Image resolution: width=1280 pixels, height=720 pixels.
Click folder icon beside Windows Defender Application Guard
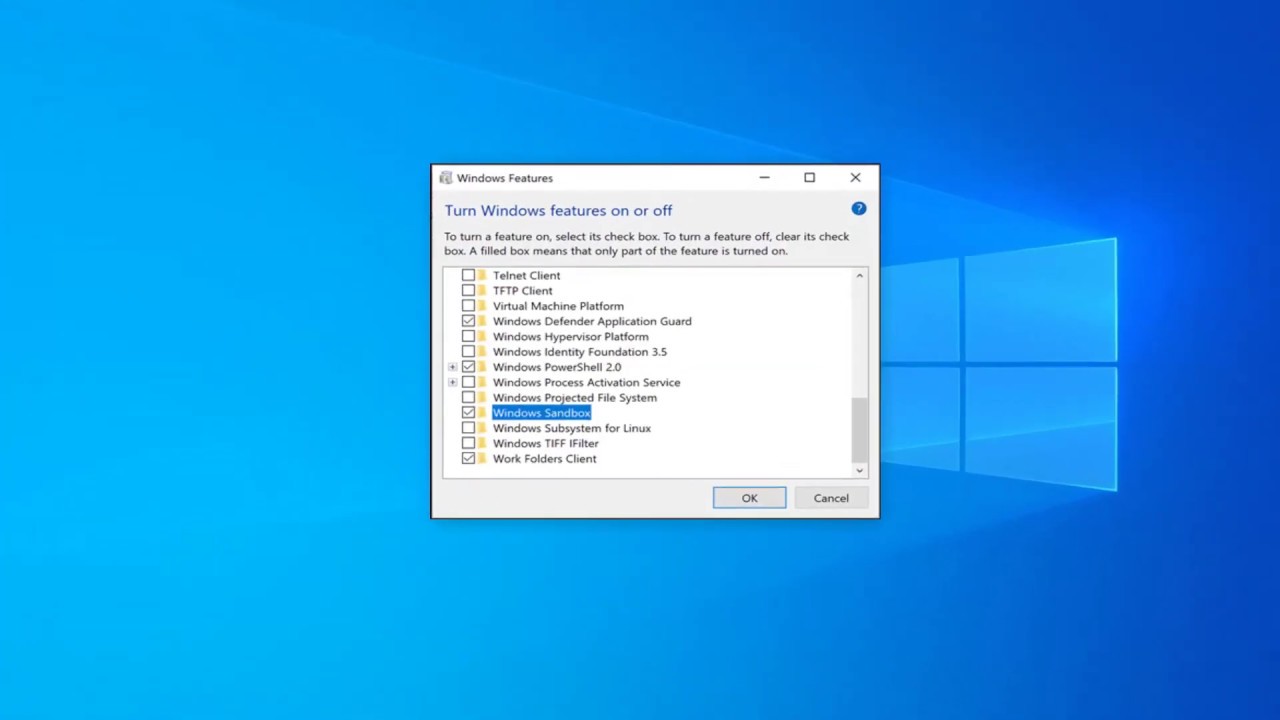click(482, 321)
